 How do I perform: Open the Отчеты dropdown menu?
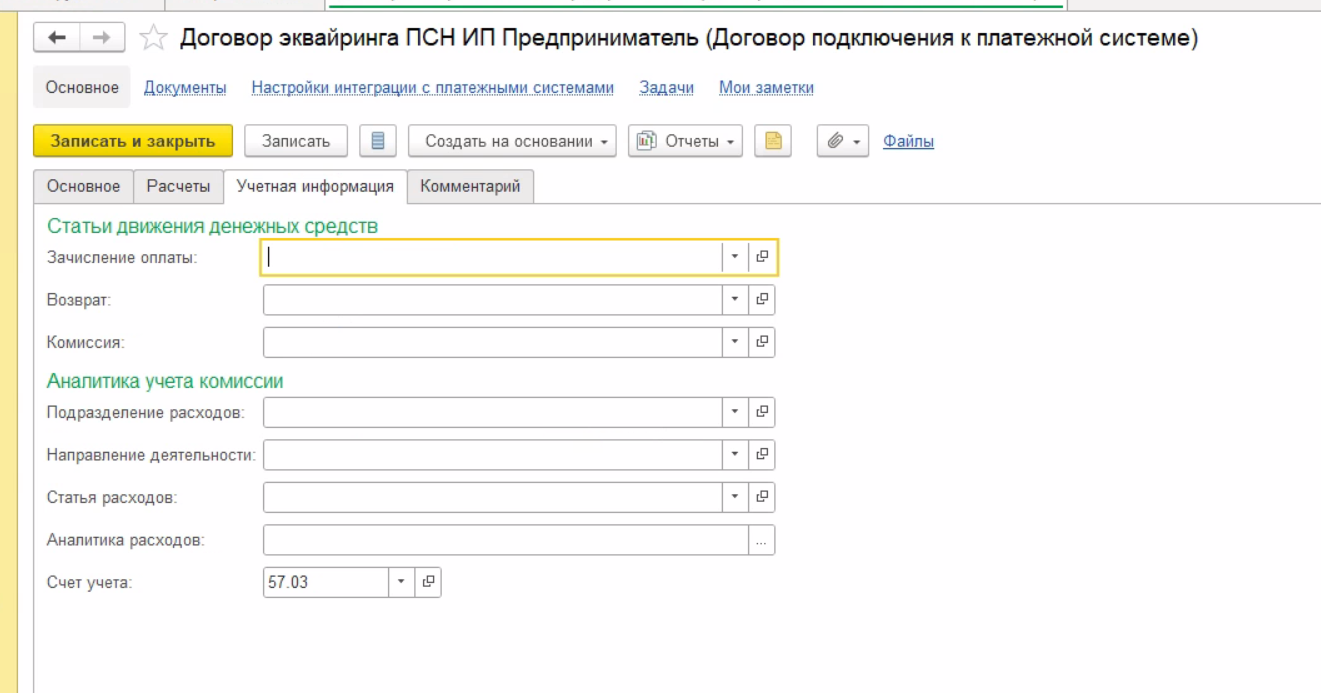(685, 141)
